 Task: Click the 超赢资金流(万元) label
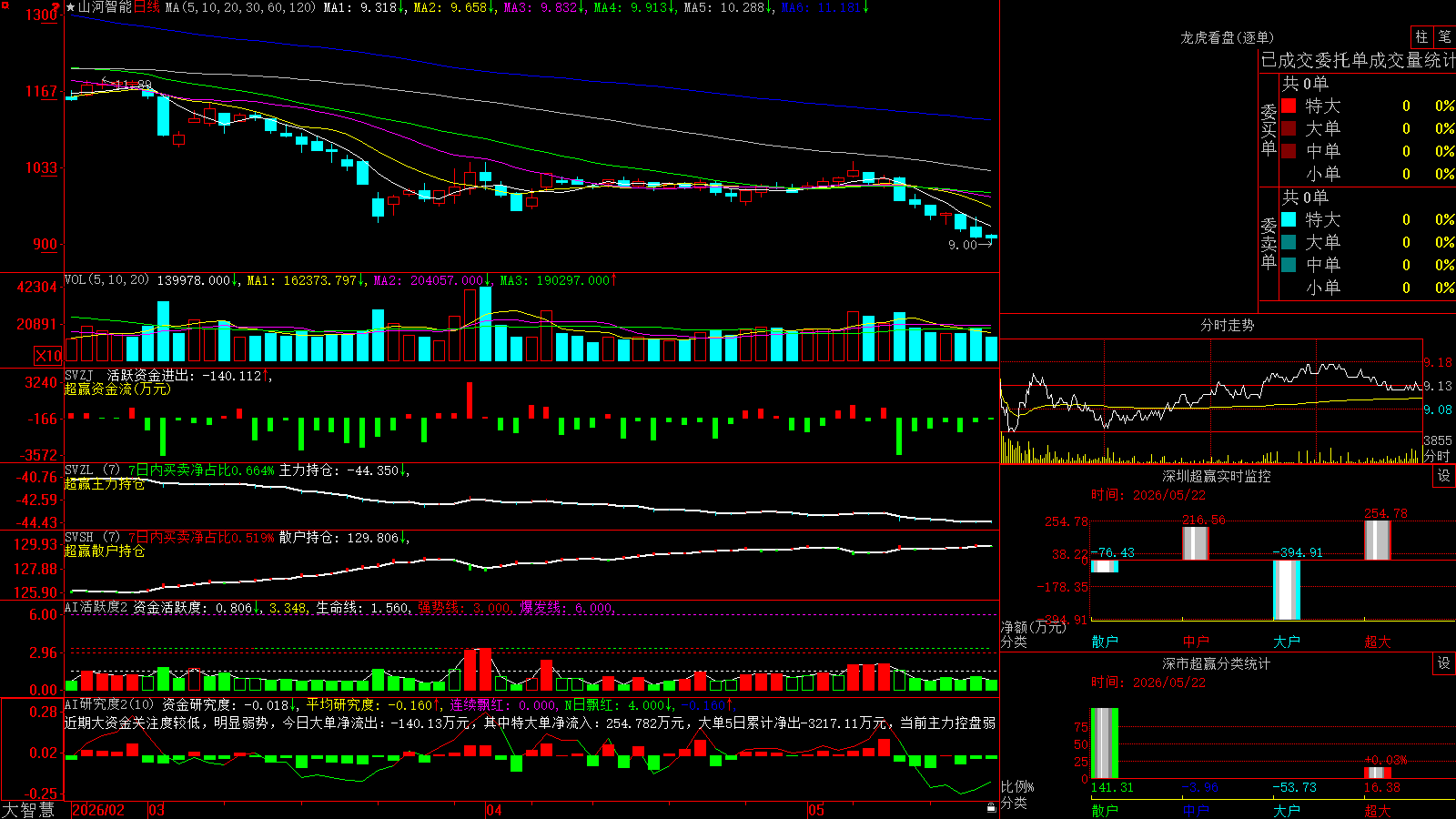pyautogui.click(x=117, y=389)
